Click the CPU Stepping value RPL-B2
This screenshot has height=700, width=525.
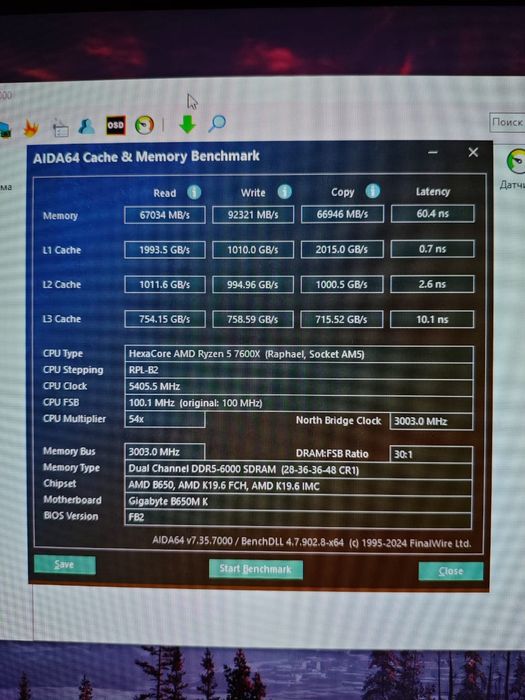299,371
